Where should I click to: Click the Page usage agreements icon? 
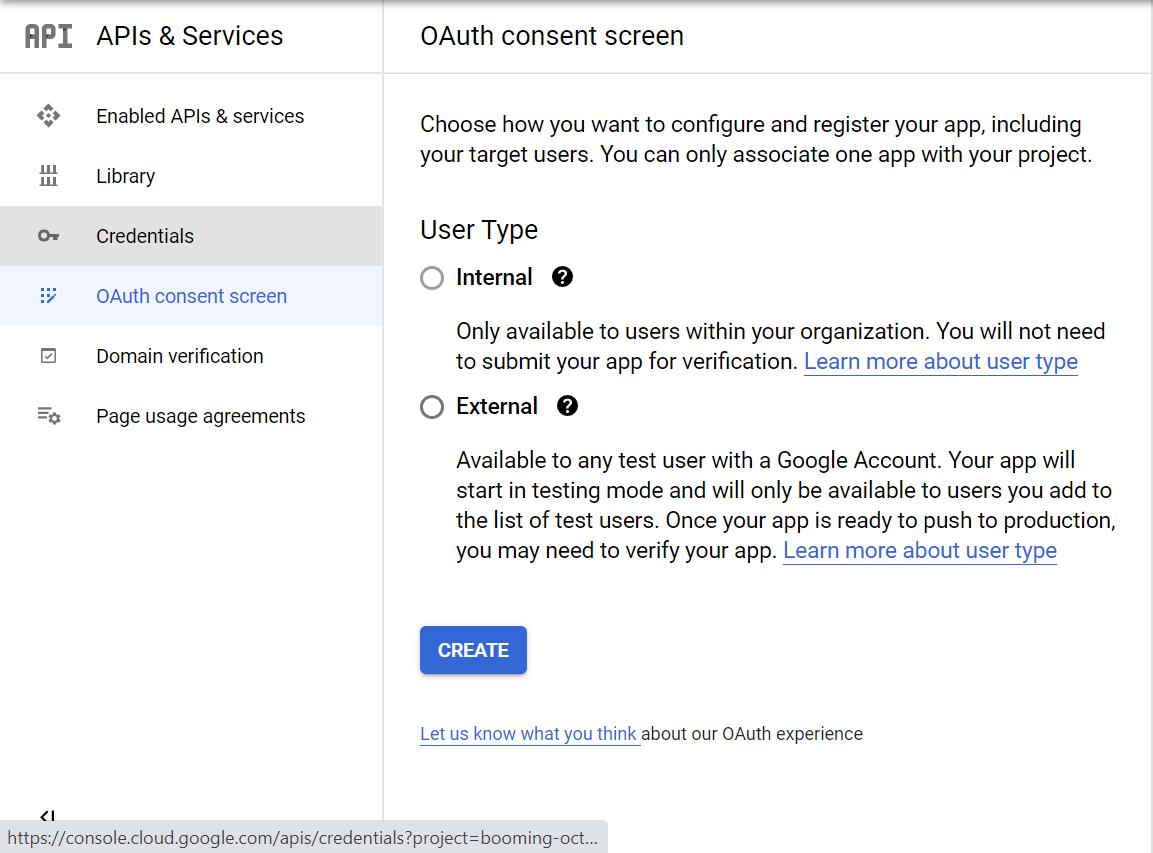(x=48, y=416)
